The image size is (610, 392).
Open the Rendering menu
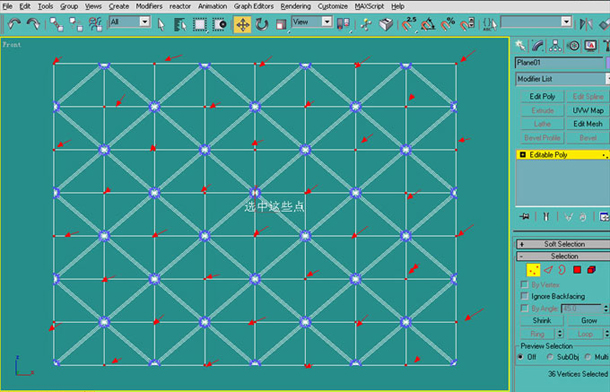coord(296,6)
